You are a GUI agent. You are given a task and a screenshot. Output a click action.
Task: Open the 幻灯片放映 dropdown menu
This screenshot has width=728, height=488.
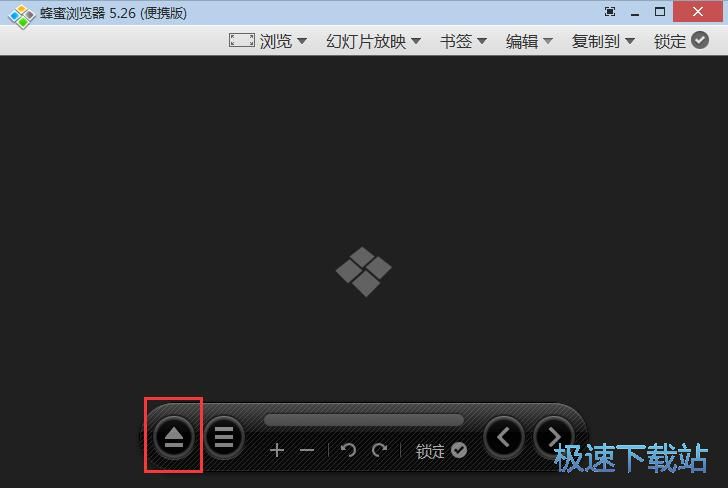click(x=373, y=41)
